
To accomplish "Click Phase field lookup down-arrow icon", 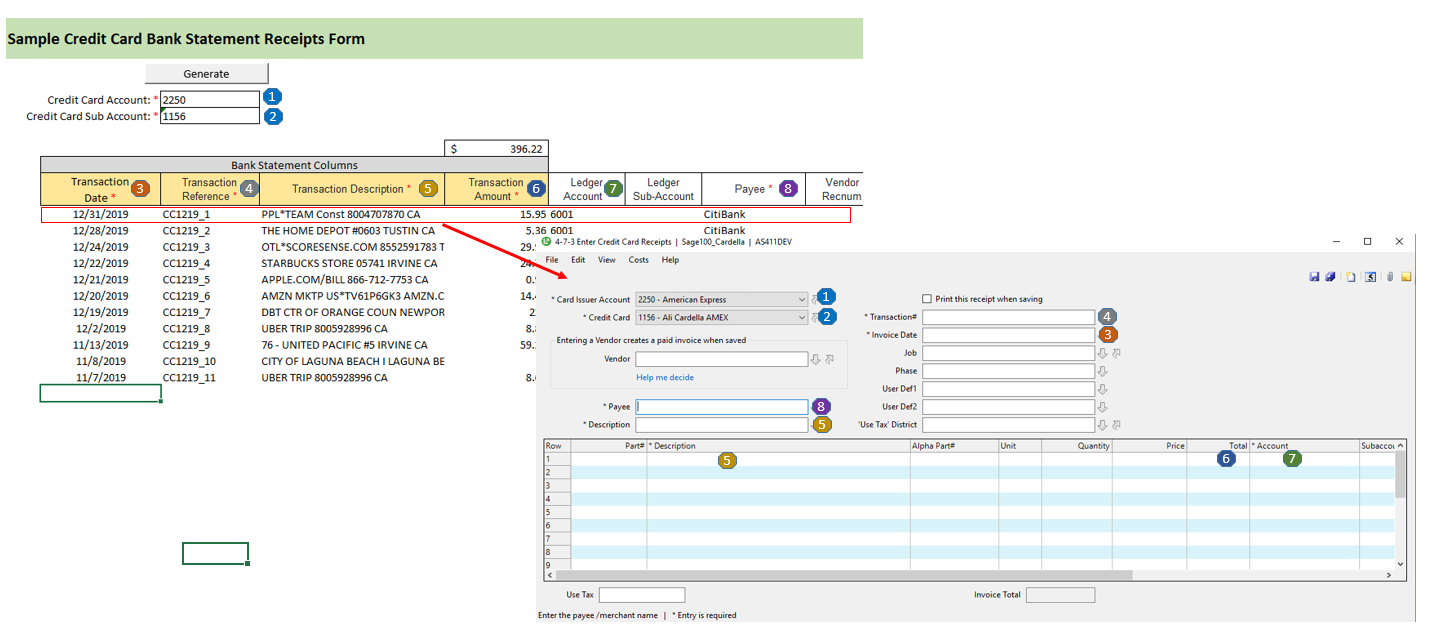I will pyautogui.click(x=1103, y=371).
